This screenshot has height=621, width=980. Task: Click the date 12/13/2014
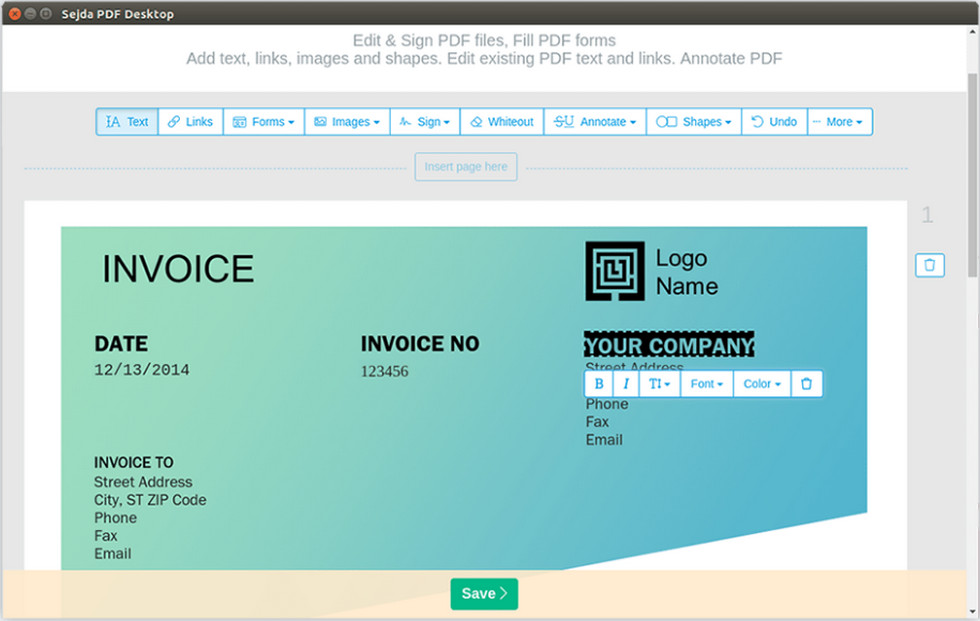(x=142, y=370)
